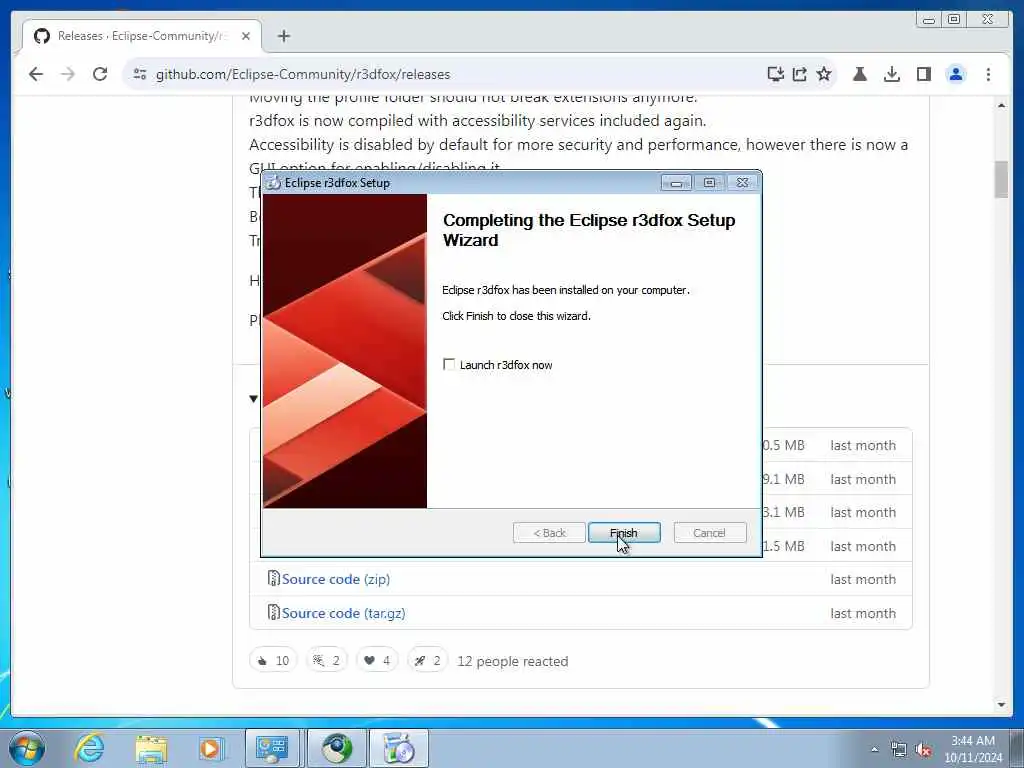
Task: Click the share page icon
Action: [x=799, y=74]
